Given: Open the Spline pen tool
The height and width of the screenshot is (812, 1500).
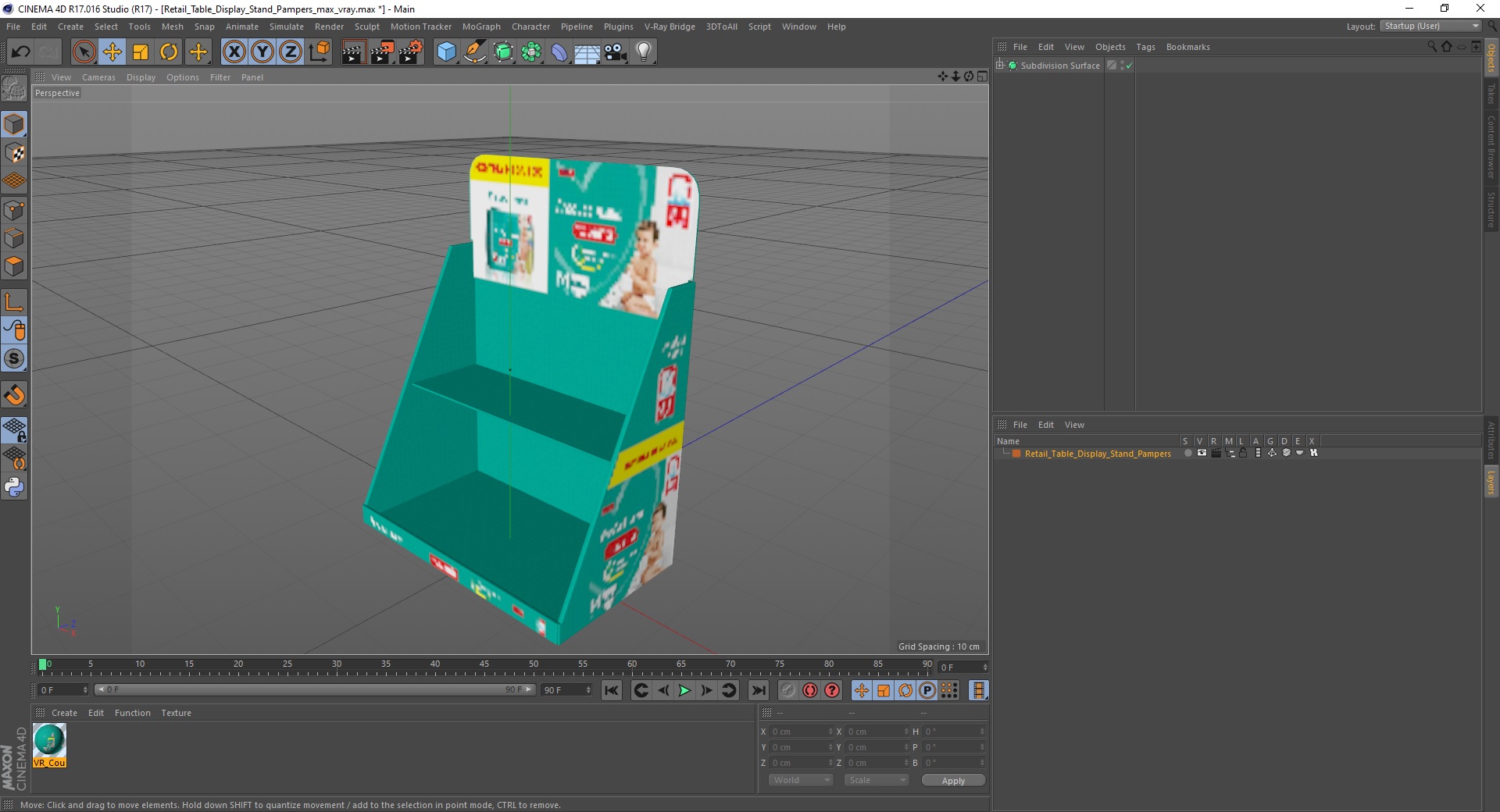Looking at the screenshot, I should coord(474,52).
